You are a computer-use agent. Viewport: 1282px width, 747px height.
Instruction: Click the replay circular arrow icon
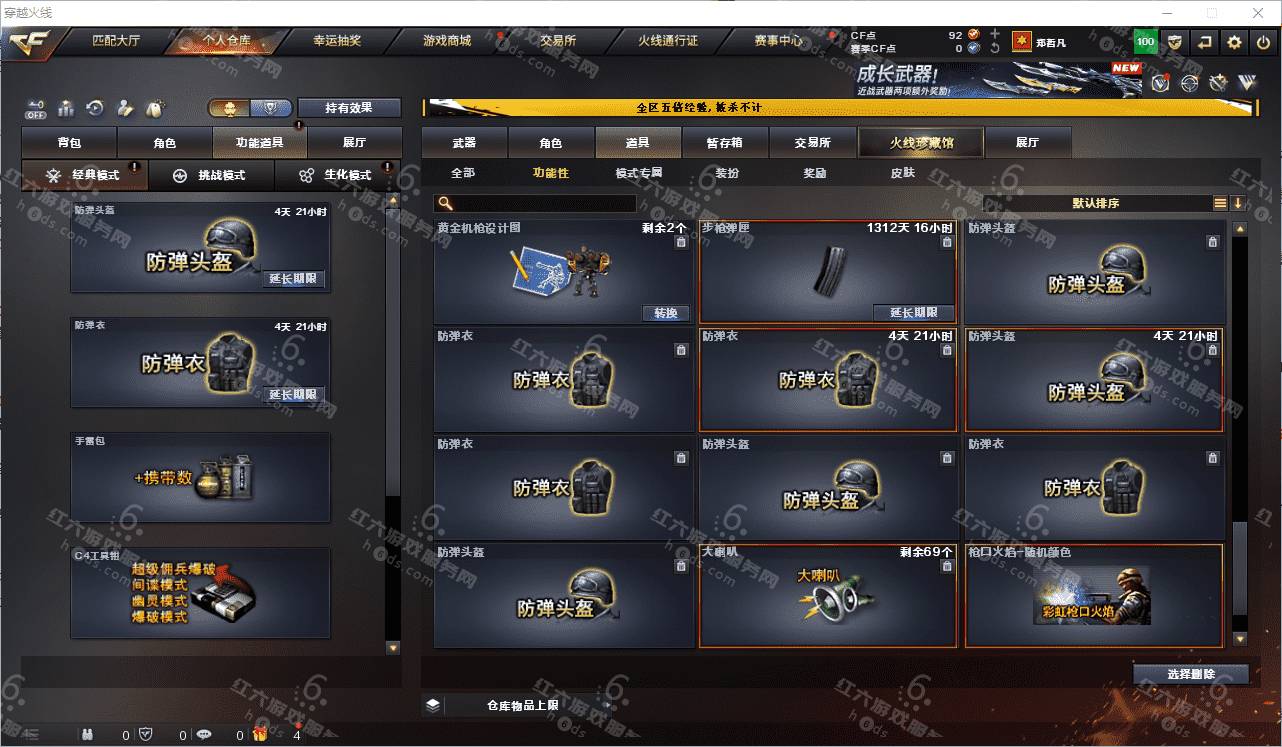pyautogui.click(x=95, y=107)
